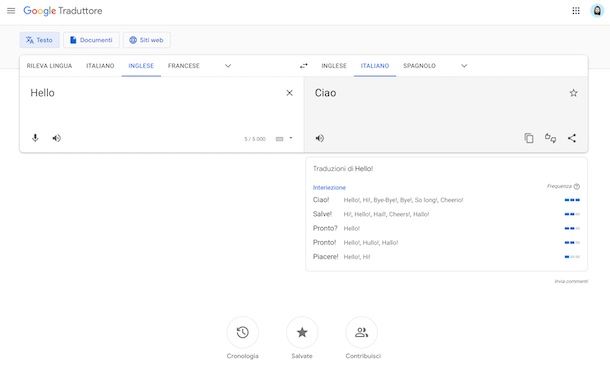
Task: Copy the translation to clipboard
Action: click(529, 138)
